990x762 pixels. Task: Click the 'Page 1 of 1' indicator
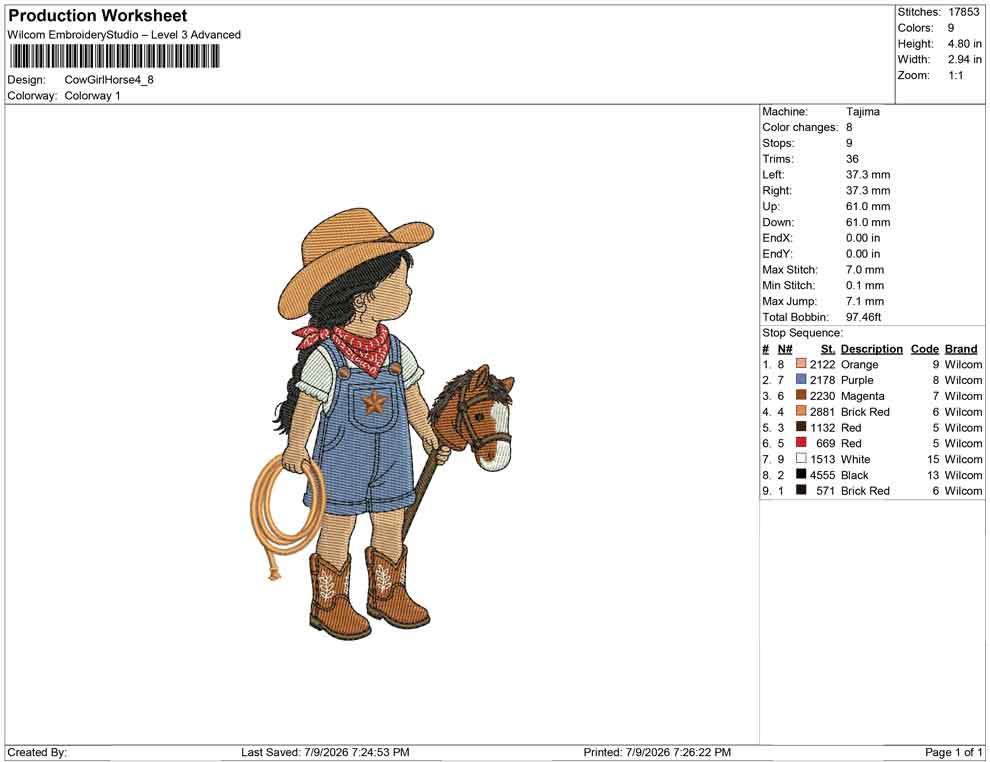pos(953,752)
